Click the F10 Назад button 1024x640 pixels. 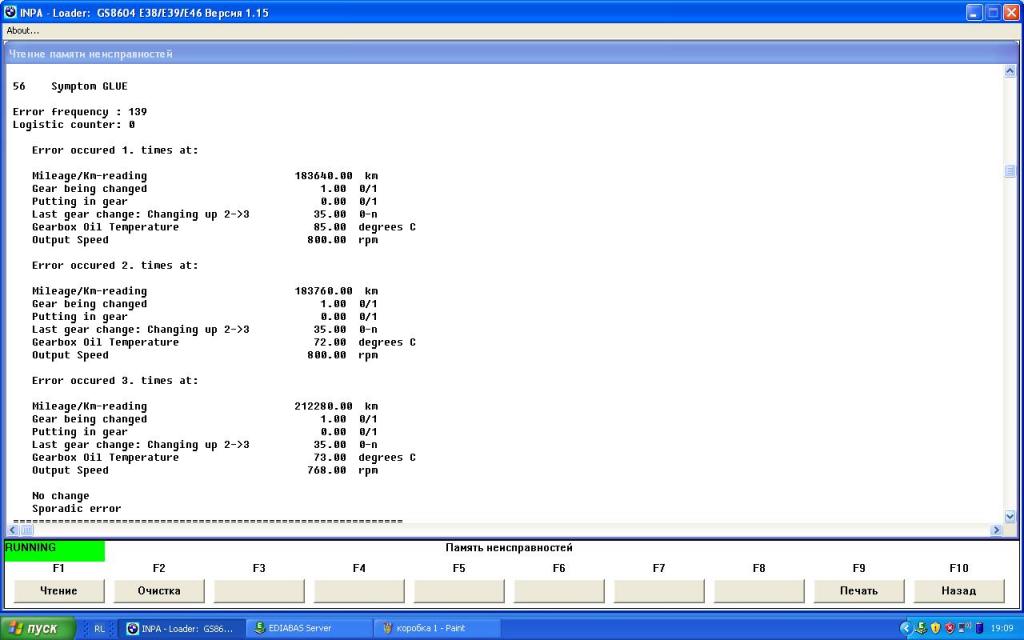pos(959,591)
